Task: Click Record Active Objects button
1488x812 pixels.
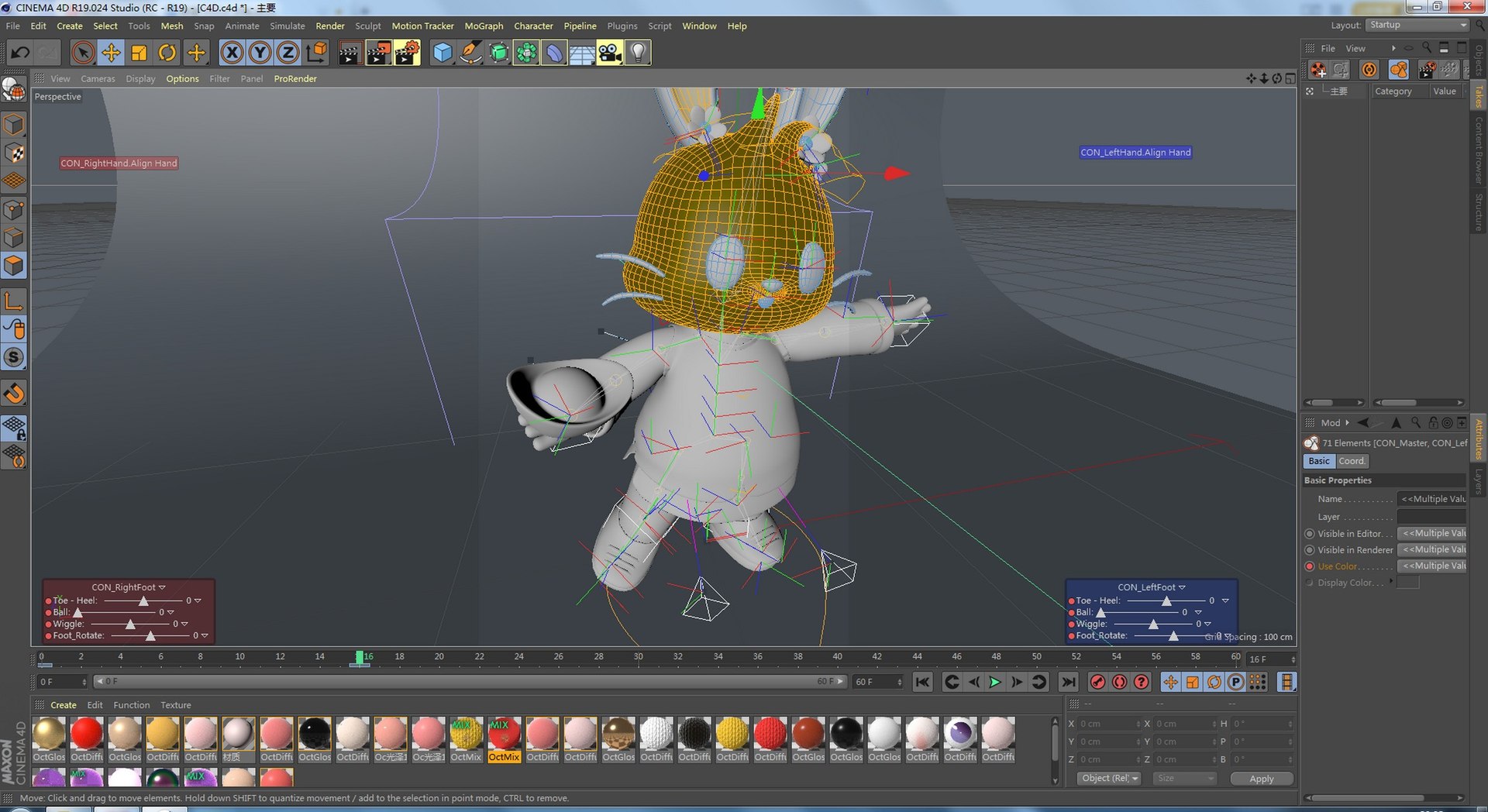Action: [1097, 682]
